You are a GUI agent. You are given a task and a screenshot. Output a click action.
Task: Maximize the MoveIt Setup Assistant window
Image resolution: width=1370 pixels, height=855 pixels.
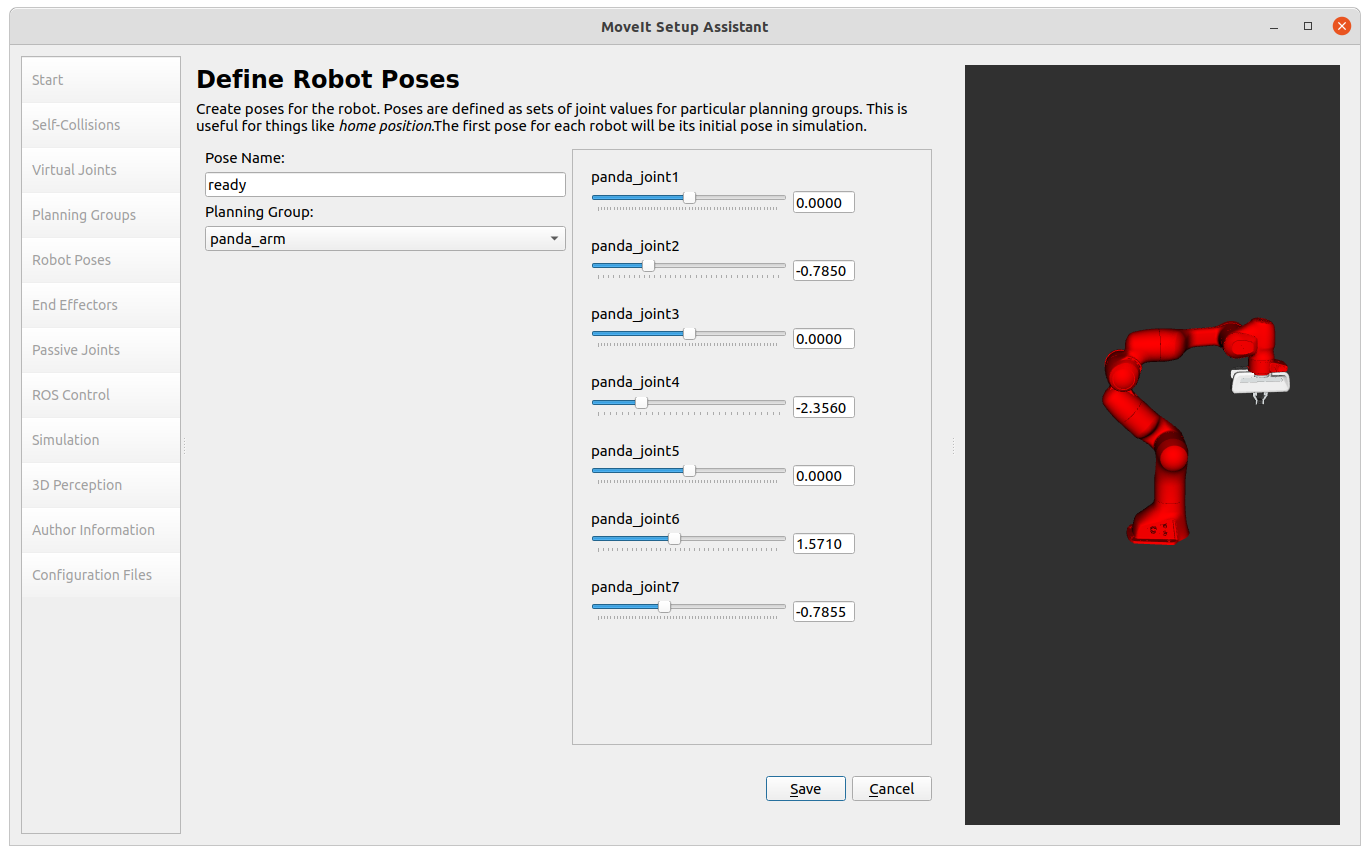[1308, 26]
